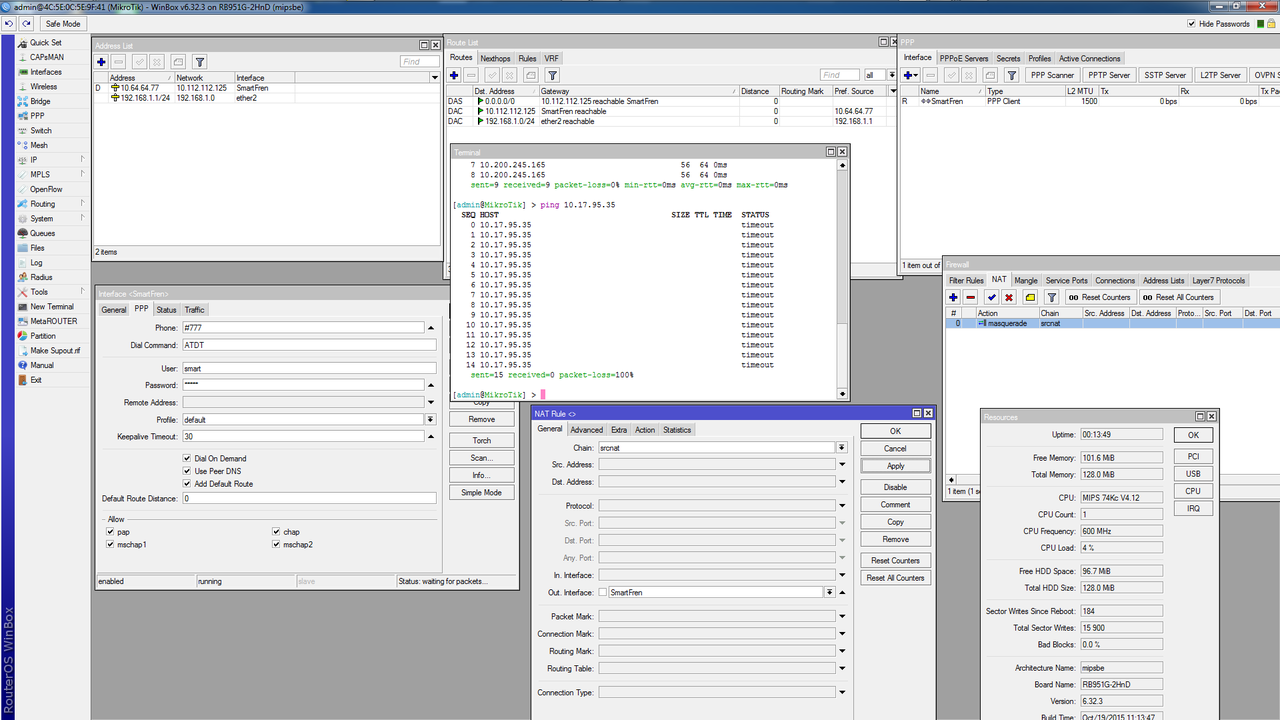Screen dimensions: 1280x720
Task: Uncheck the Dial On Demand checkbox
Action: pyautogui.click(x=187, y=459)
